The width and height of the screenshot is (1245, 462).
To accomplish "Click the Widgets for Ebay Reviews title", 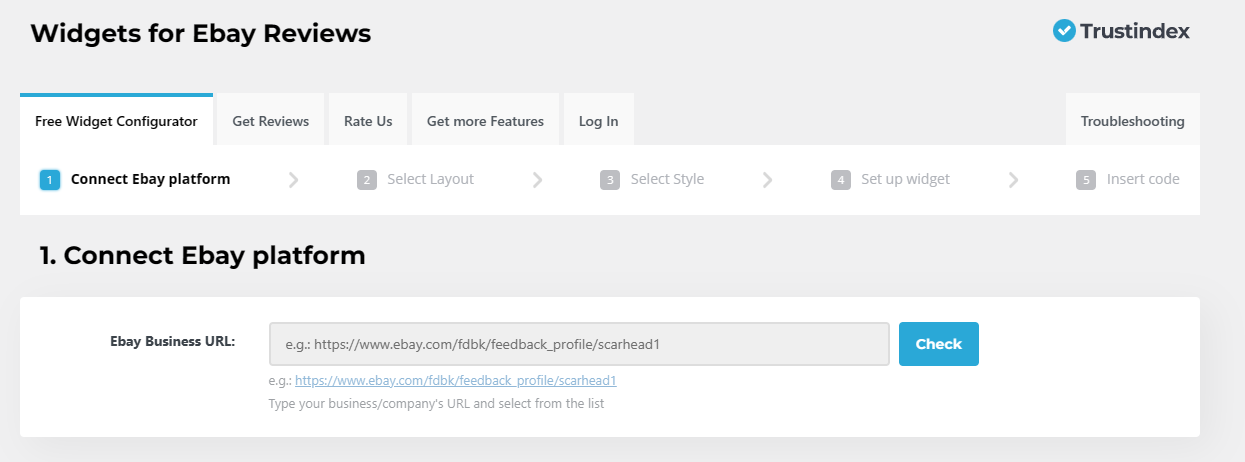I will pos(201,34).
